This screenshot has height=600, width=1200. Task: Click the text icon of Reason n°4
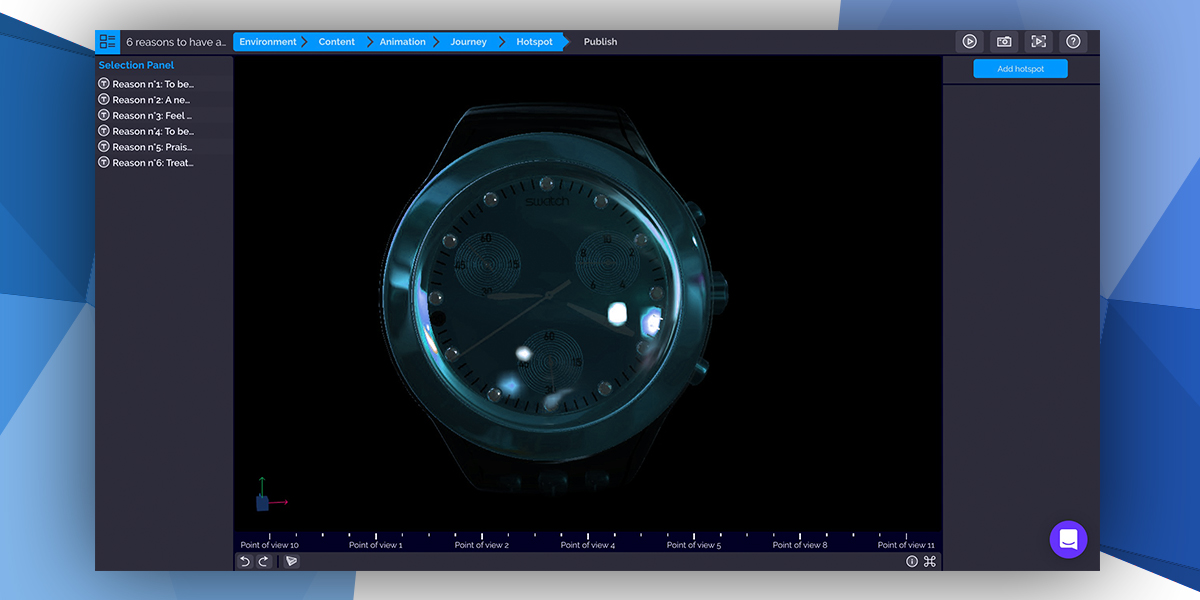click(x=103, y=131)
